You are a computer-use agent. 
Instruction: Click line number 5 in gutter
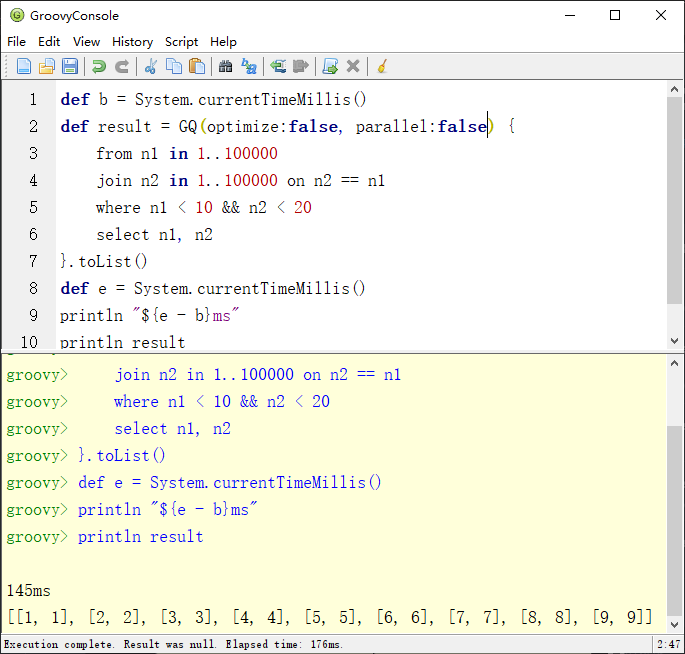click(x=33, y=208)
